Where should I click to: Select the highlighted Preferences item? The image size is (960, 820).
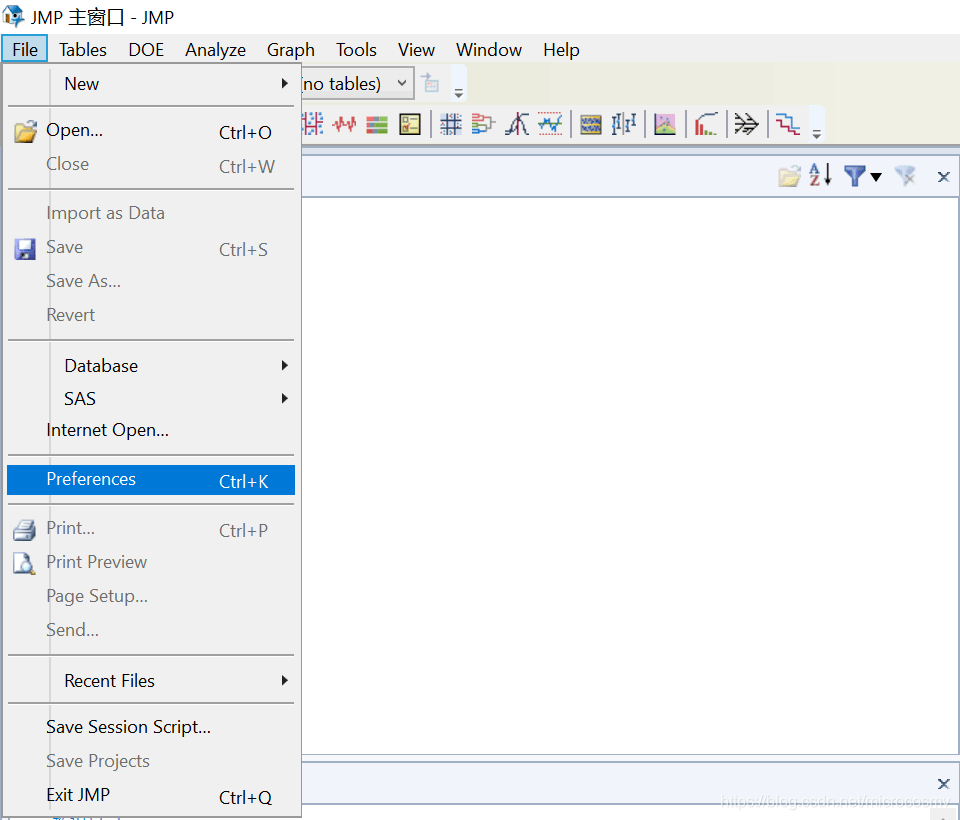(151, 480)
